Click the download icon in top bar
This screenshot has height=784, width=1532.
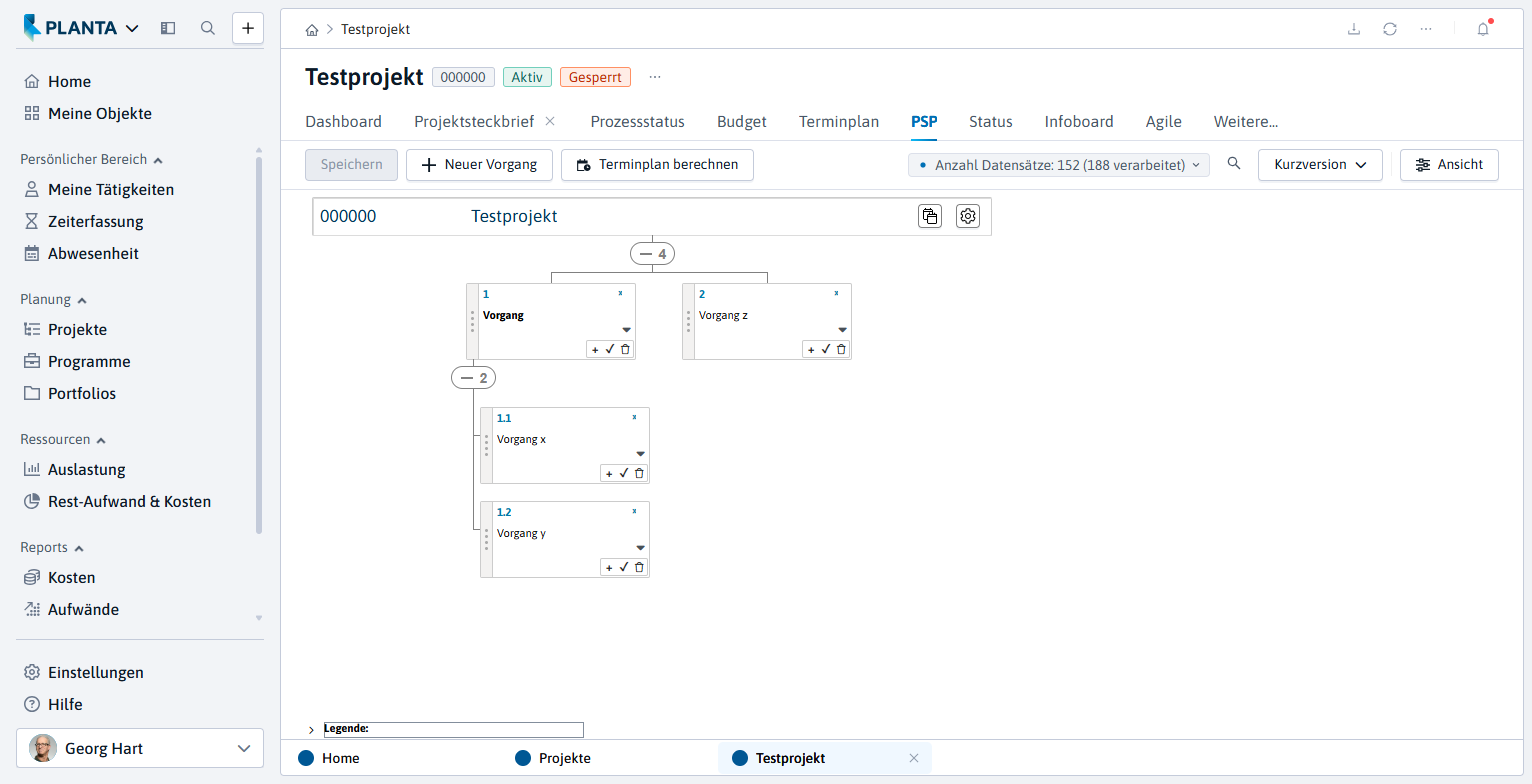(x=1354, y=29)
